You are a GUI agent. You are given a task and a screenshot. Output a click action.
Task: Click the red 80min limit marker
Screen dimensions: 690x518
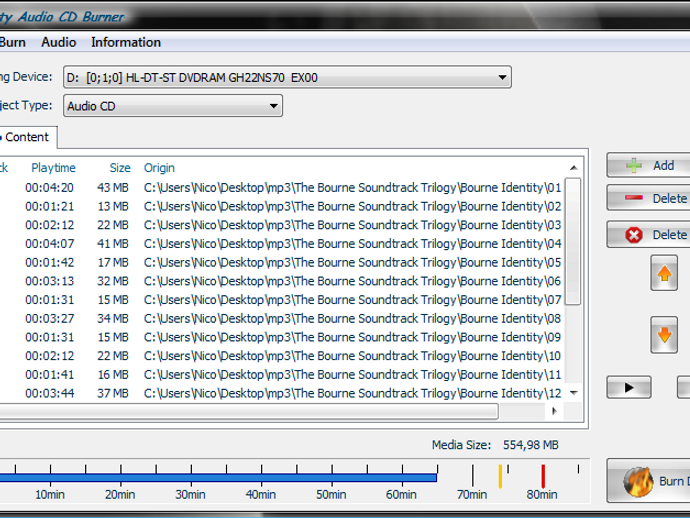(543, 476)
